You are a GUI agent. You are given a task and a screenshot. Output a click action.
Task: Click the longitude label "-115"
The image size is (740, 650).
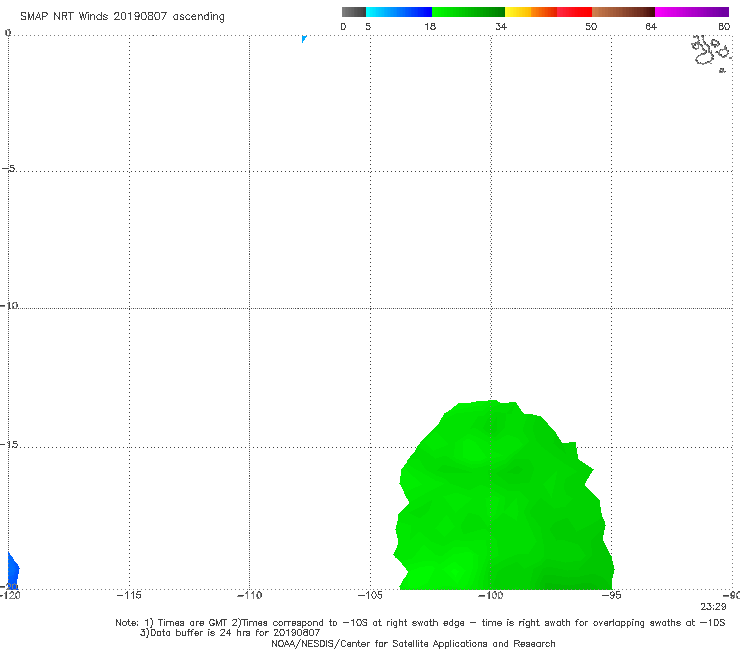(x=129, y=595)
